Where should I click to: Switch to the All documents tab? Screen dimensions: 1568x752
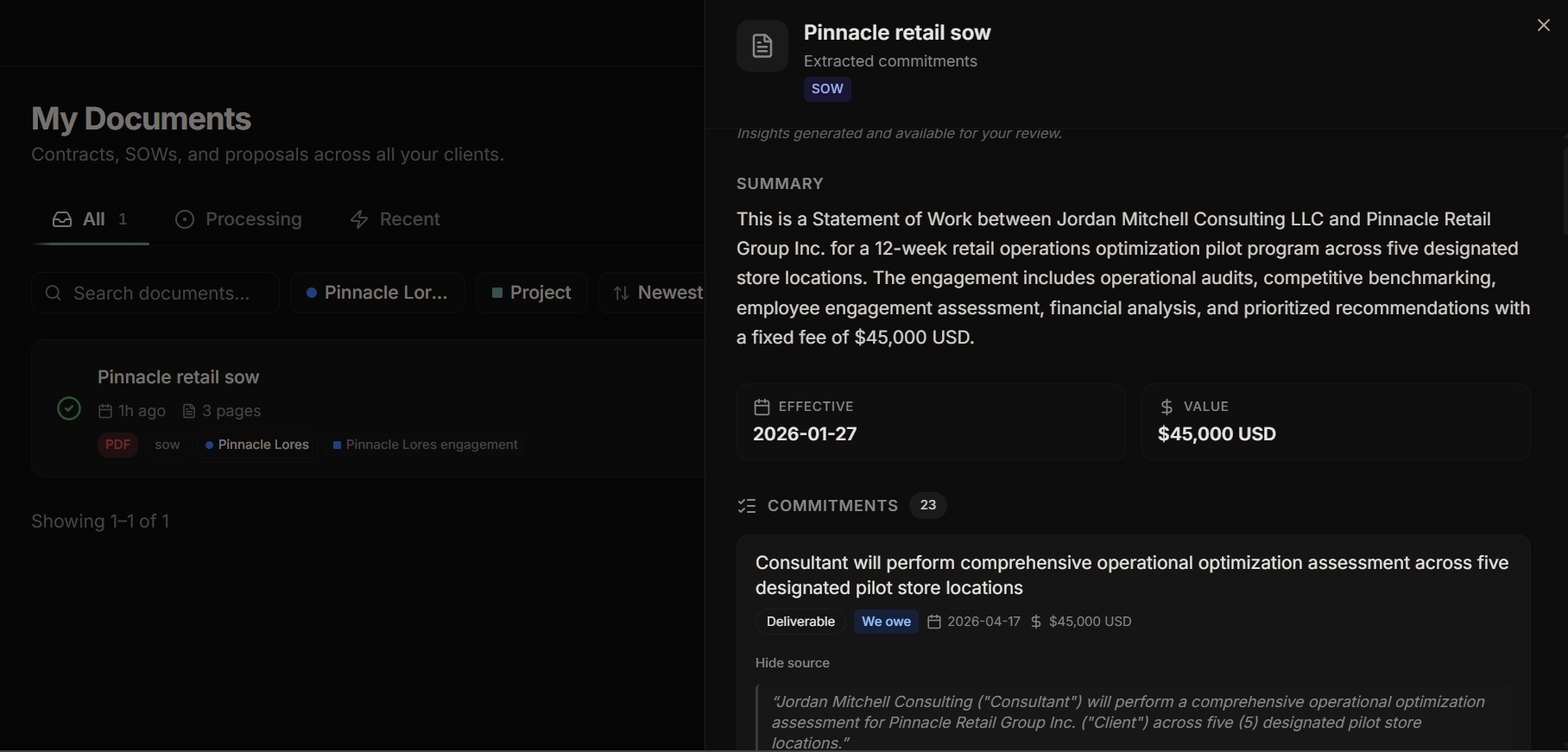click(x=90, y=219)
